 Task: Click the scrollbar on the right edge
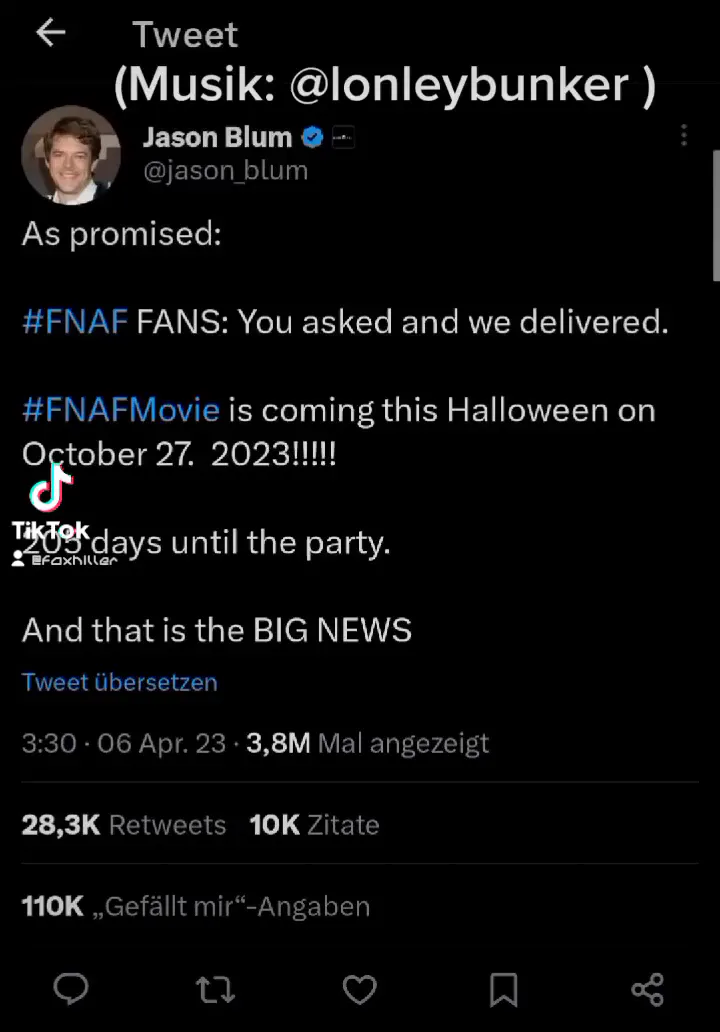[x=714, y=215]
